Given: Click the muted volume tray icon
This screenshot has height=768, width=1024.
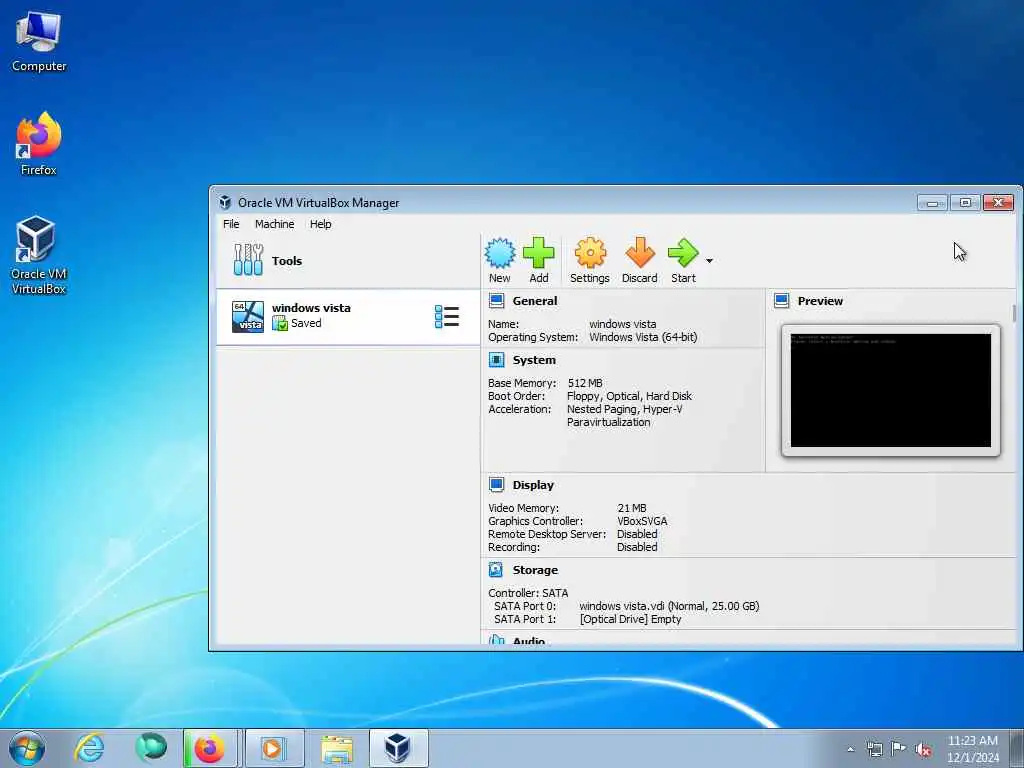Looking at the screenshot, I should [923, 749].
